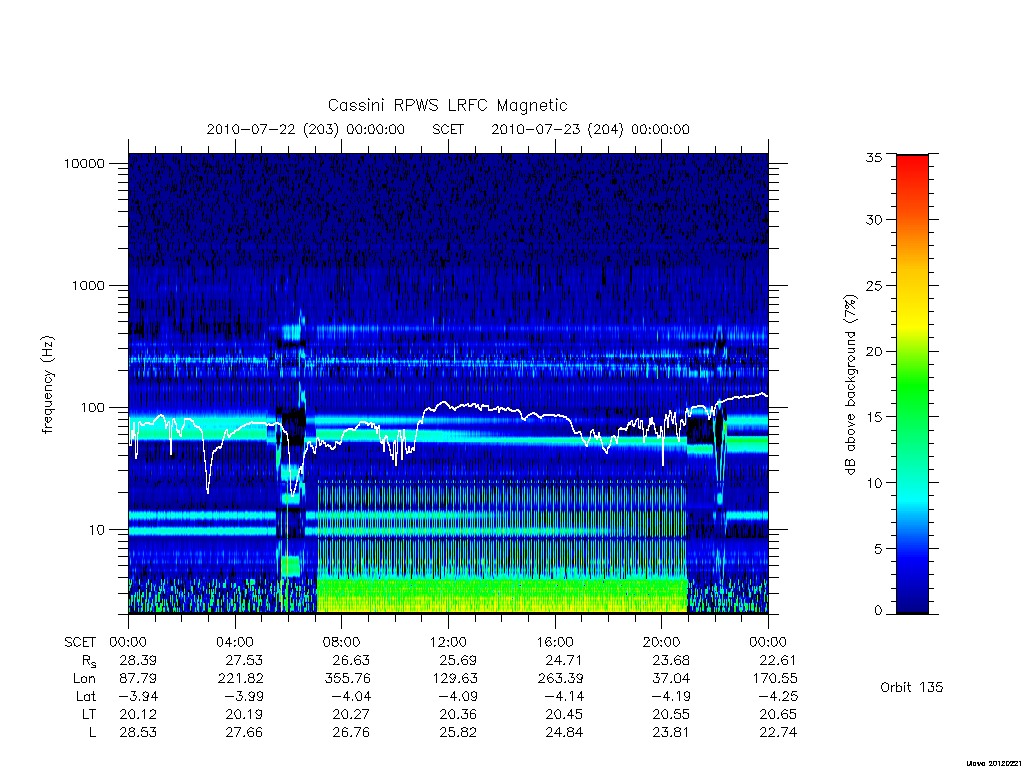Click the LT value "20.27"
This screenshot has width=1024, height=768.
click(x=351, y=714)
